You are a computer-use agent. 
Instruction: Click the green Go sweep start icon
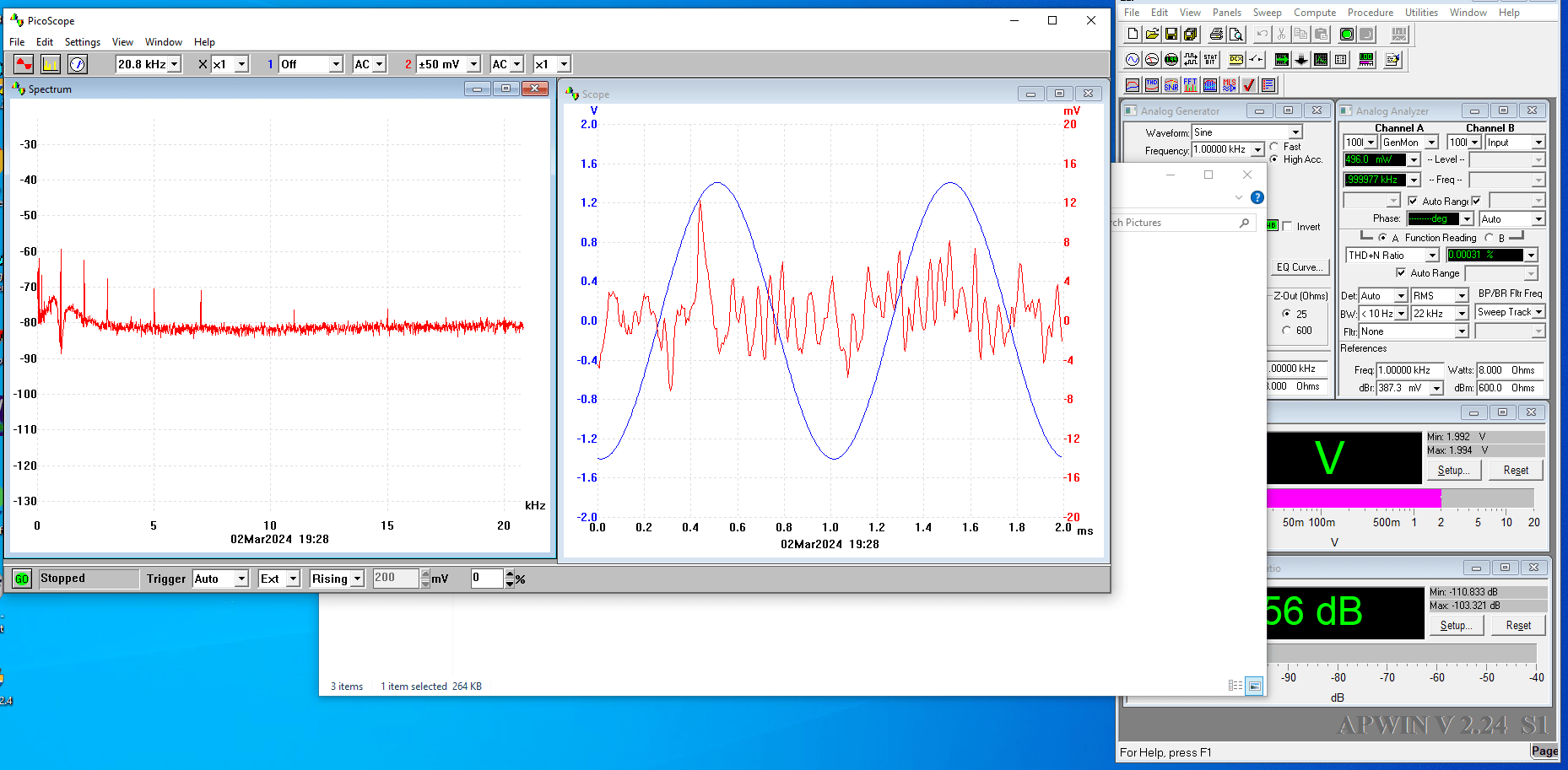tap(1347, 34)
